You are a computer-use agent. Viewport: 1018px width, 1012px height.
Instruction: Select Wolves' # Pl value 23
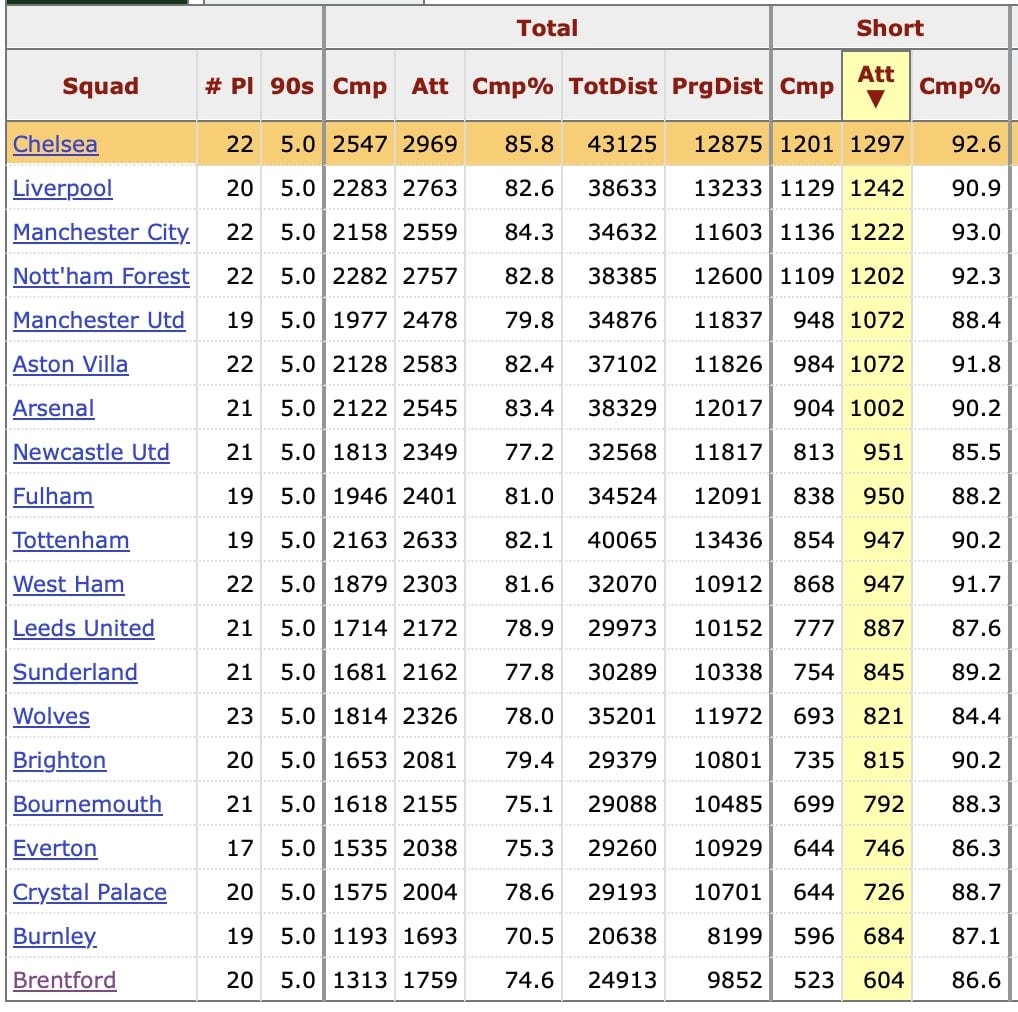coord(240,716)
